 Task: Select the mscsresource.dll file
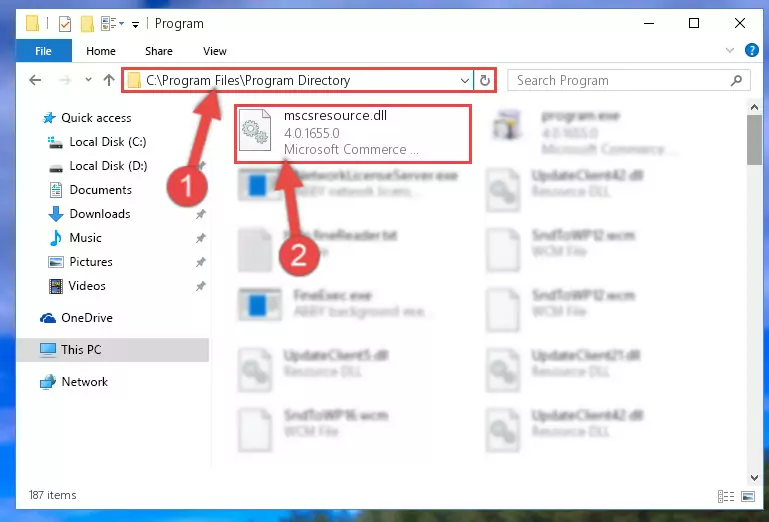353,133
